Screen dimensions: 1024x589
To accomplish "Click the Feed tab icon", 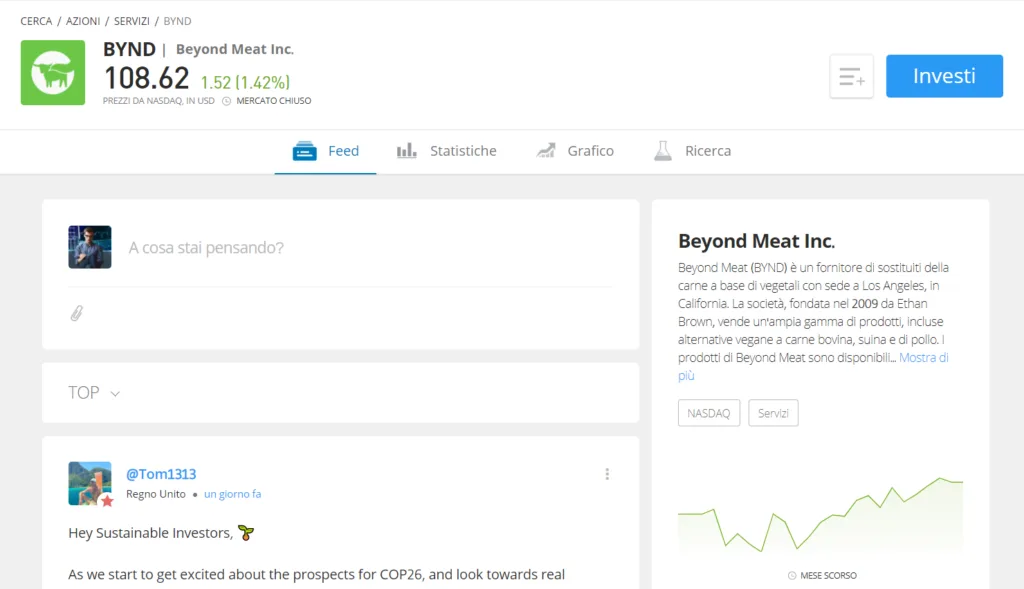I will click(304, 151).
